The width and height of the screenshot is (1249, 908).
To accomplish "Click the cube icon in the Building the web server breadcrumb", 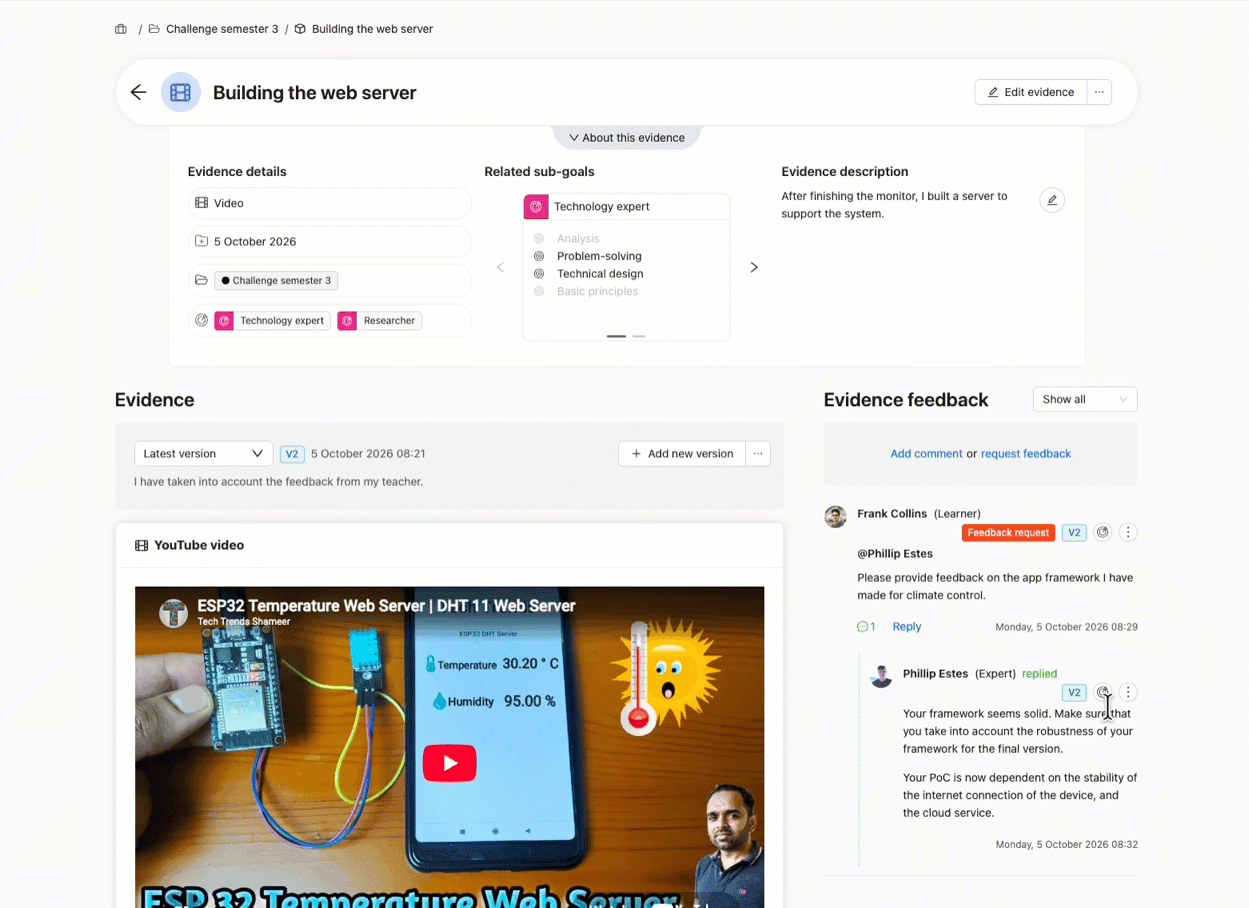I will pyautogui.click(x=300, y=29).
